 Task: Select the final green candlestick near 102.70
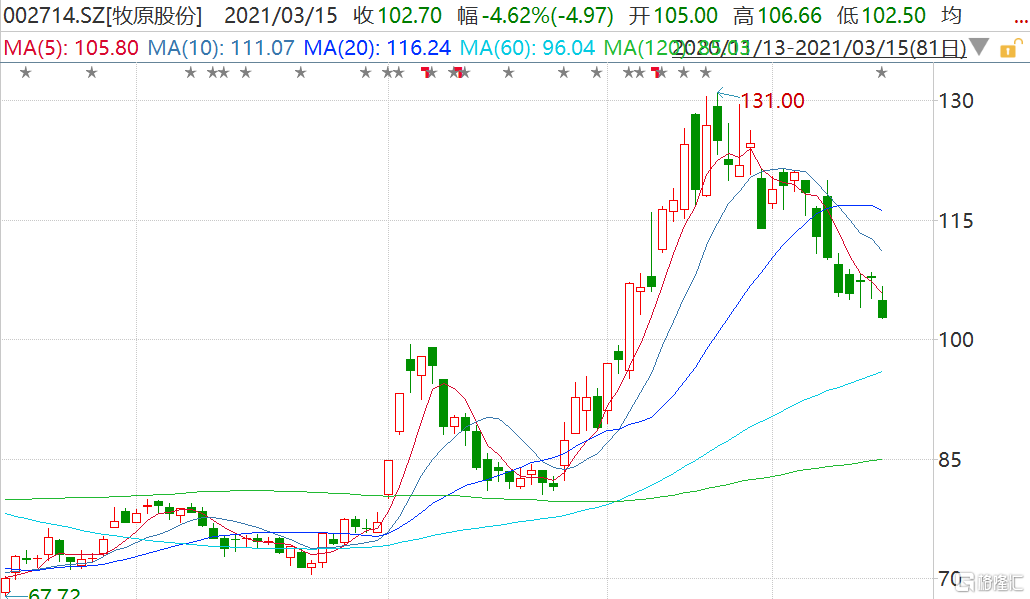(882, 309)
